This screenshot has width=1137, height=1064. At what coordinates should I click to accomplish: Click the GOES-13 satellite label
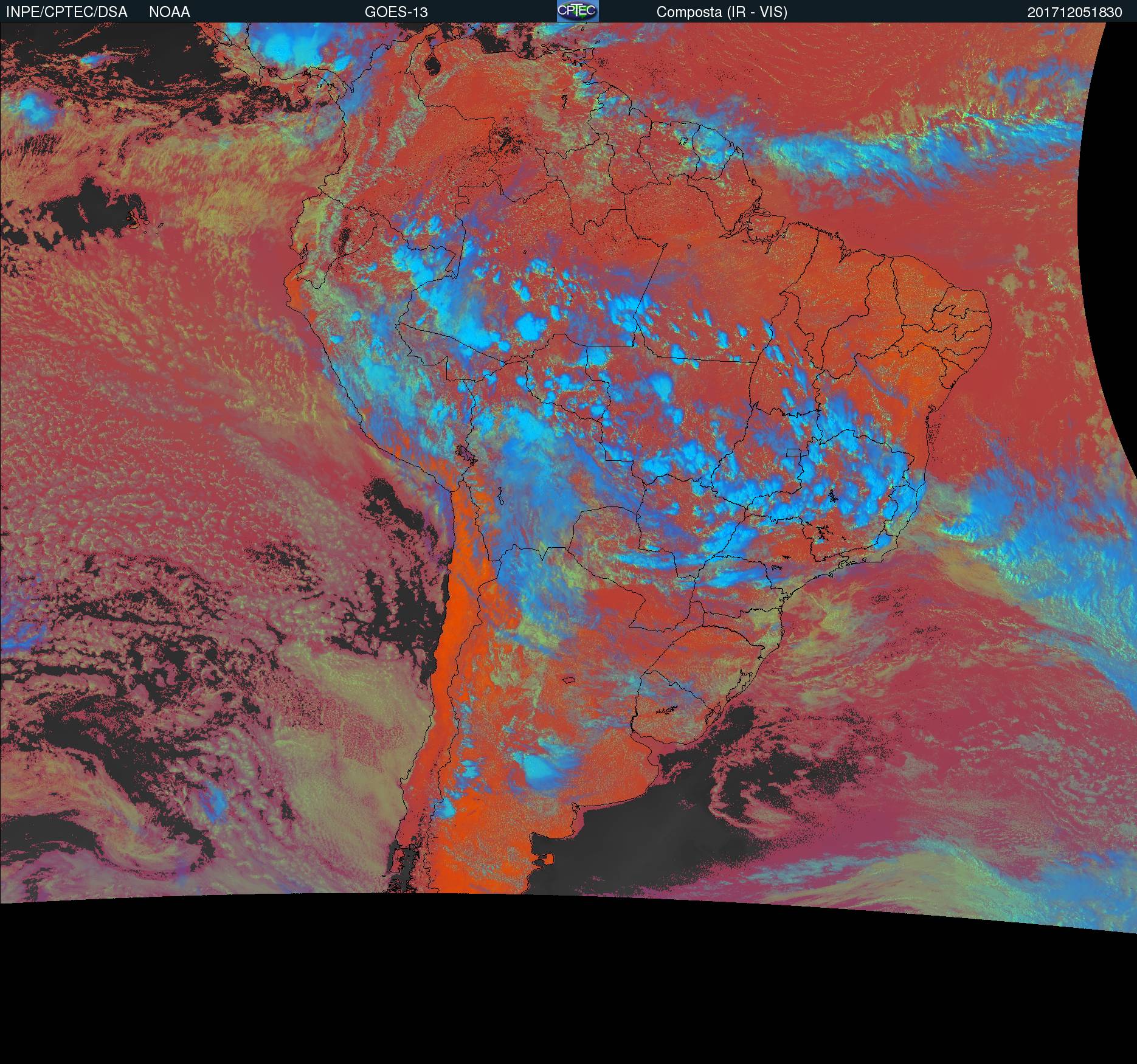coord(396,12)
